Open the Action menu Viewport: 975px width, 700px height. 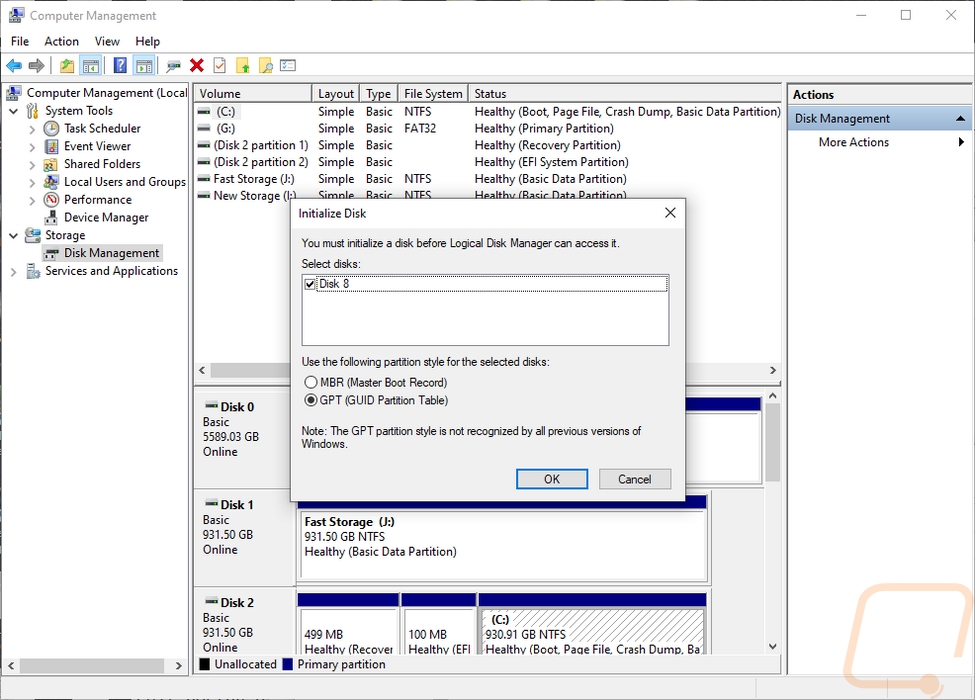coord(61,41)
